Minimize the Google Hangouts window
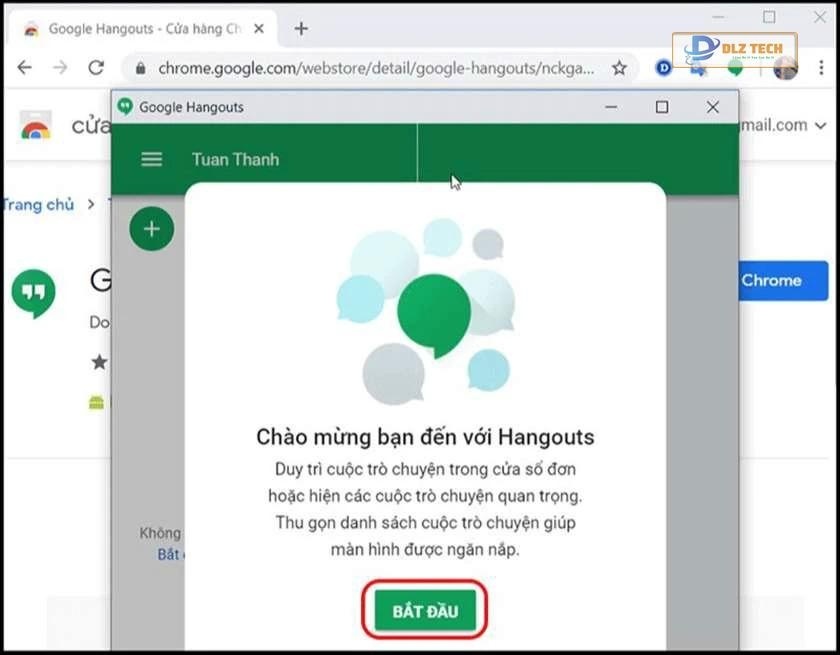Screen dimensions: 840x655 coord(611,107)
